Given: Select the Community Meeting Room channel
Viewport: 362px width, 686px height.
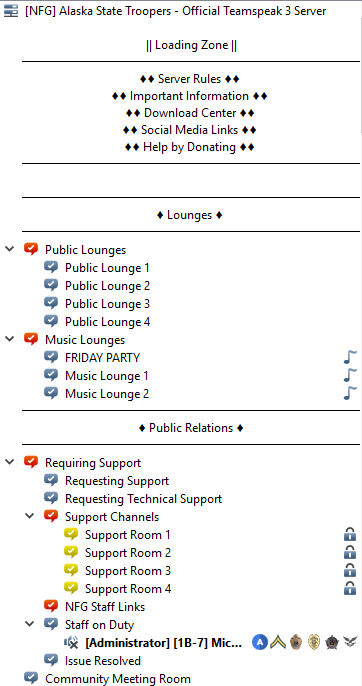Looking at the screenshot, I should coord(118,679).
